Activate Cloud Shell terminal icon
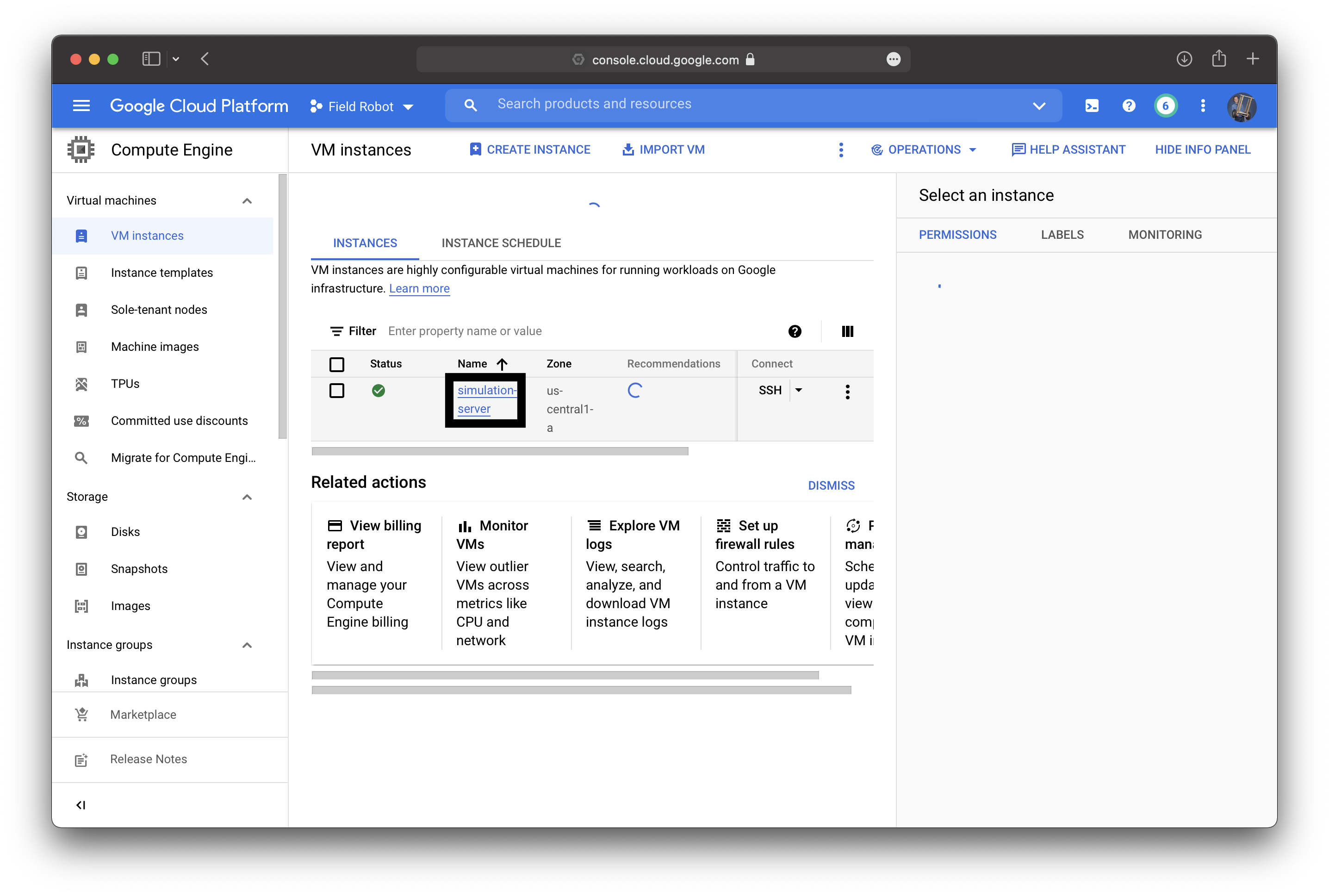 click(x=1091, y=106)
